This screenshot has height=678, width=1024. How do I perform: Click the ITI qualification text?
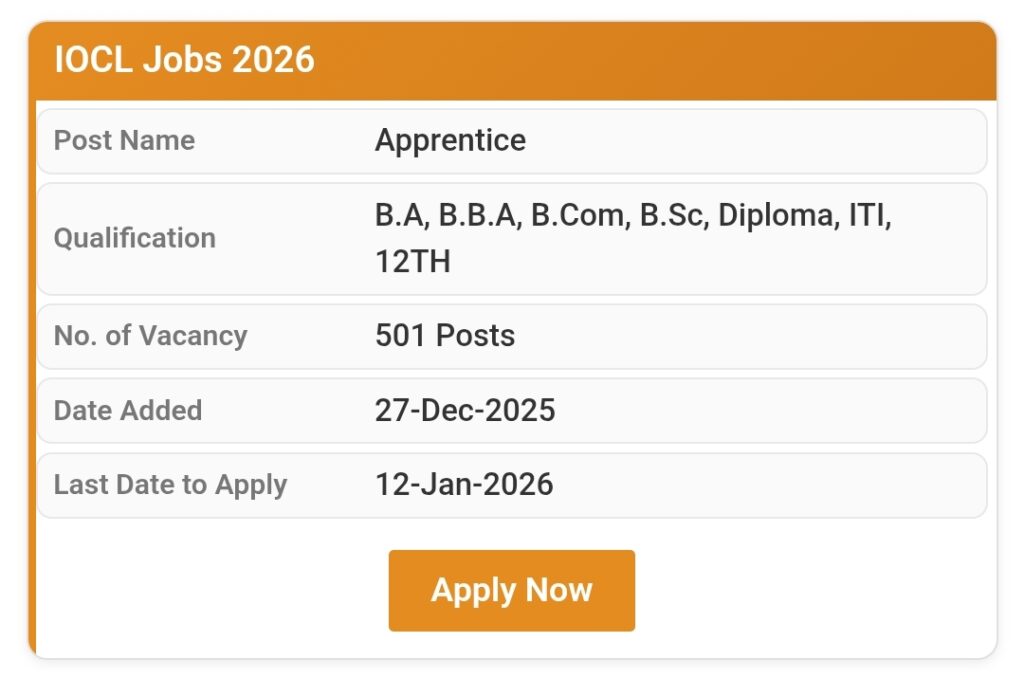(867, 215)
